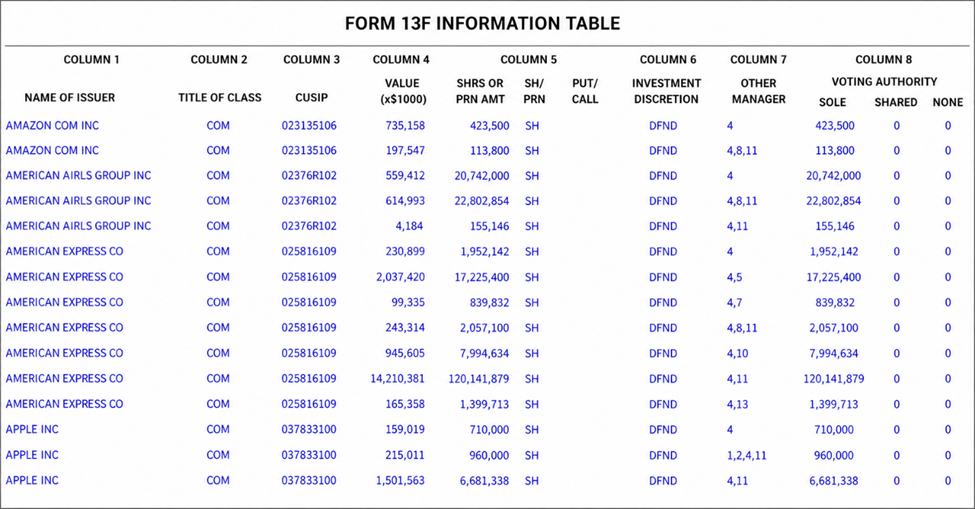The image size is (975, 509).
Task: Click the other manager value 4,13
Action: click(x=737, y=405)
